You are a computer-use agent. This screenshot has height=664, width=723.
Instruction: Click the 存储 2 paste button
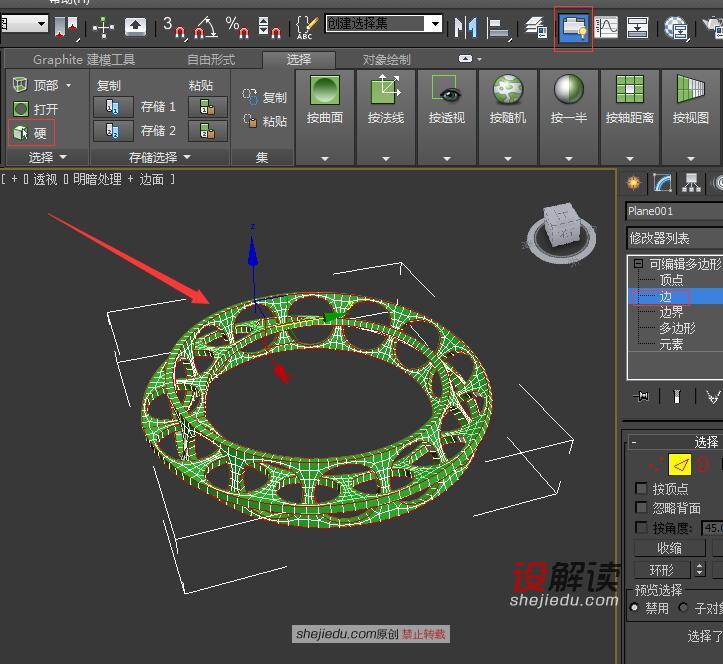point(207,131)
